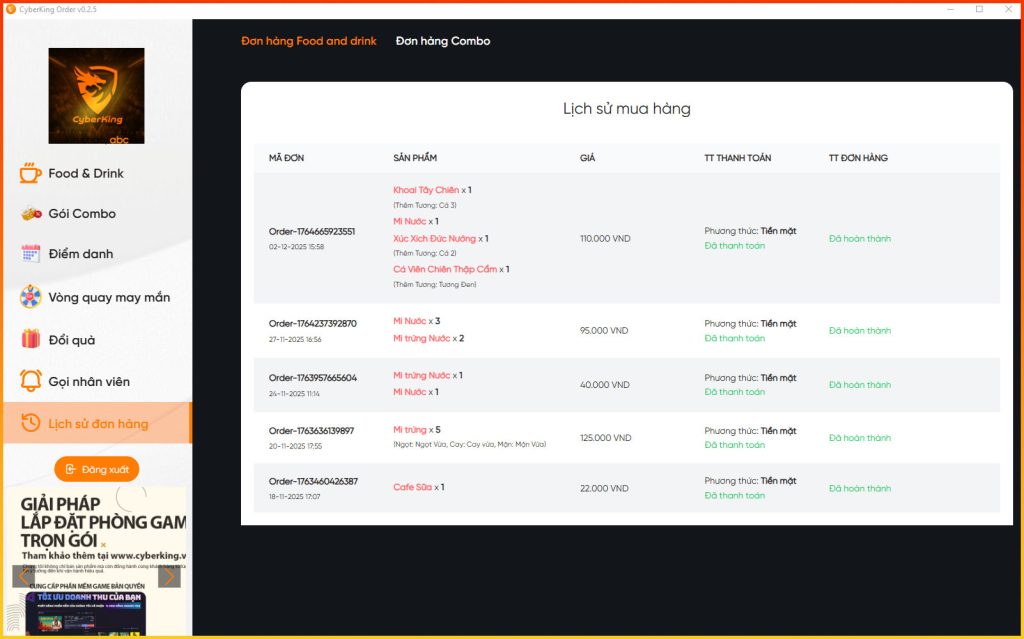Image resolution: width=1024 pixels, height=639 pixels.
Task: Open the Khoai Tây Chiên product link
Action: (x=427, y=189)
